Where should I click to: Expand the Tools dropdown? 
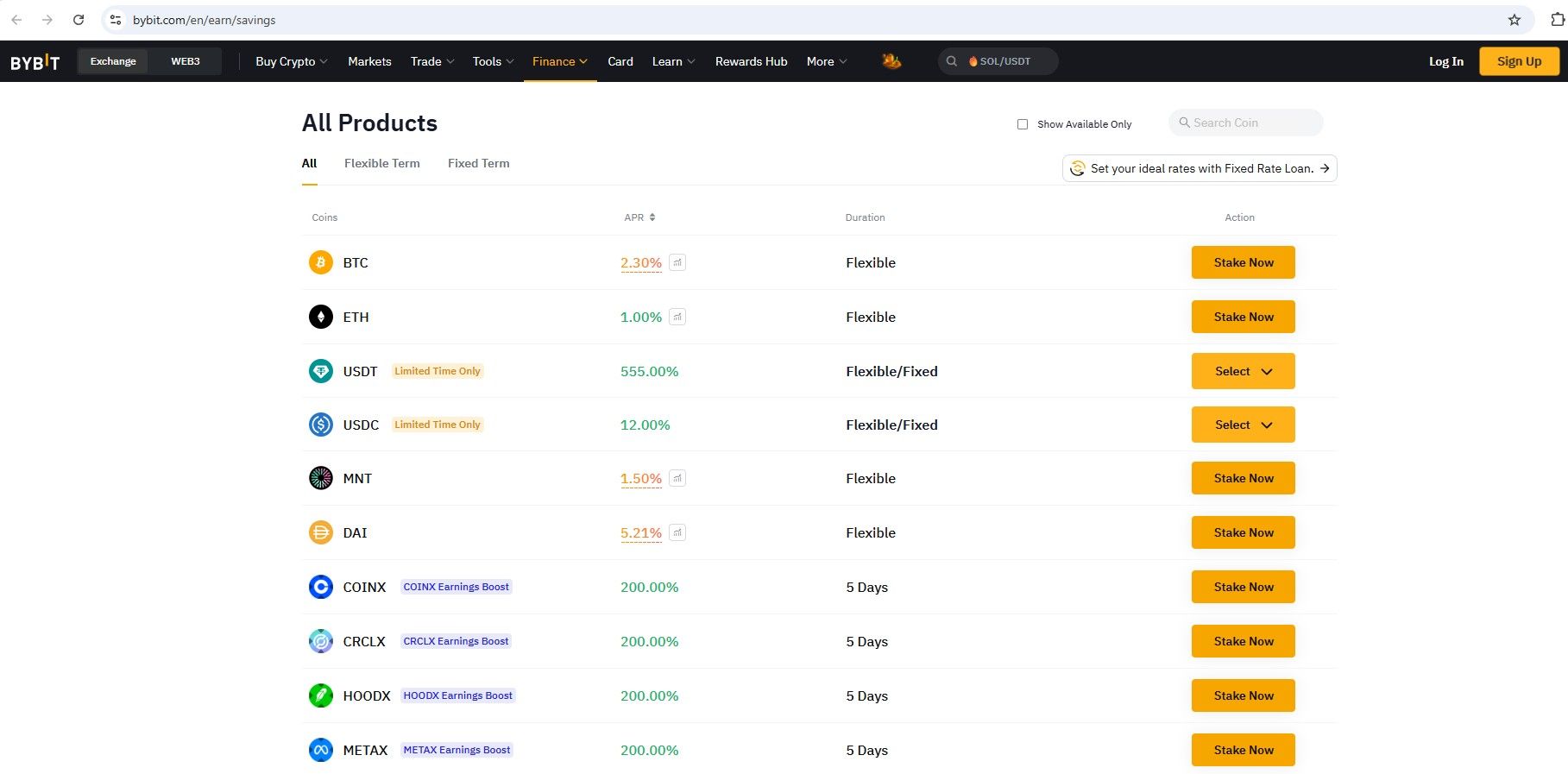tap(493, 61)
